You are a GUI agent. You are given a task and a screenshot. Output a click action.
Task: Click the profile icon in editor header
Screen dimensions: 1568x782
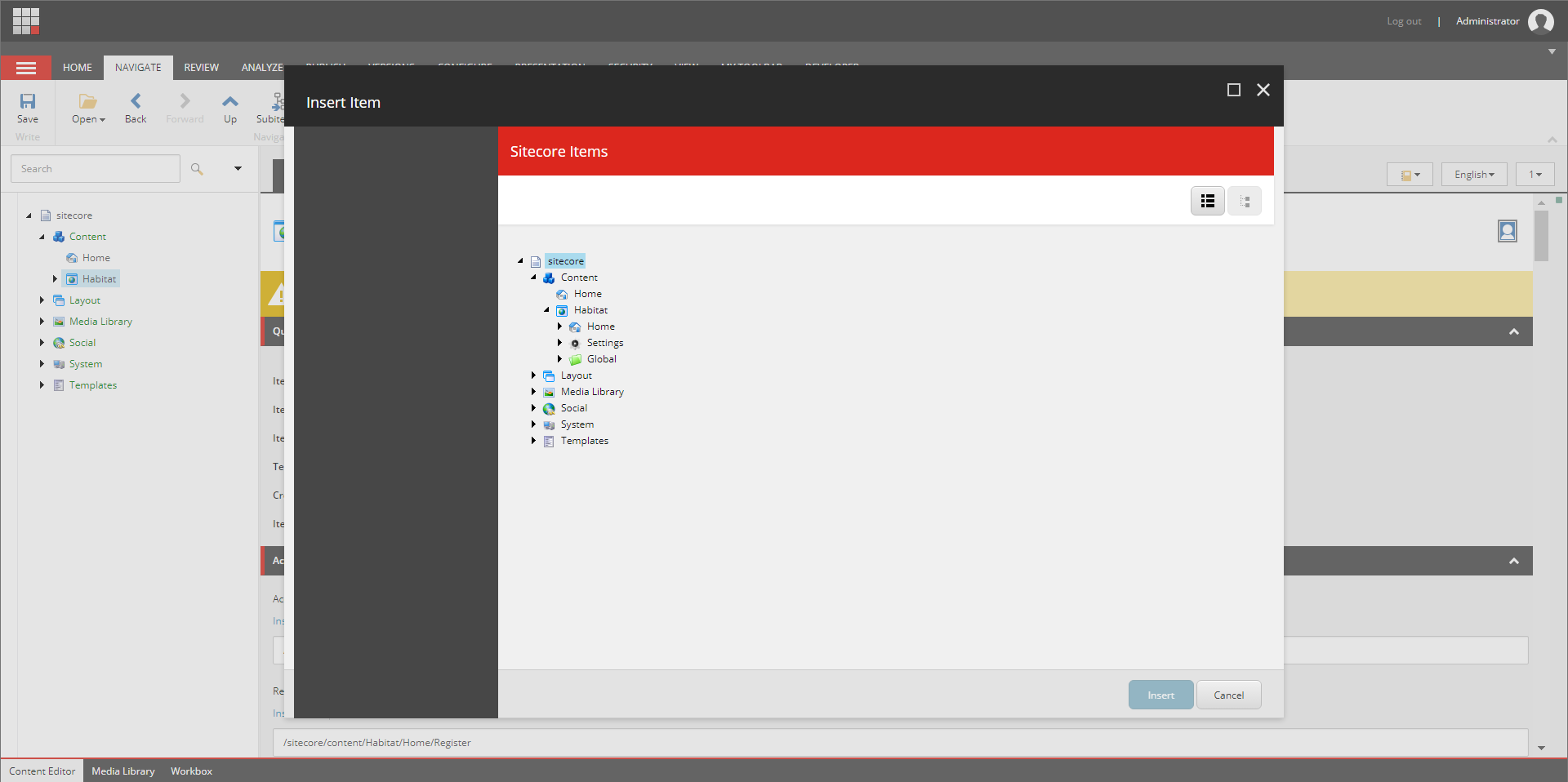tap(1508, 231)
